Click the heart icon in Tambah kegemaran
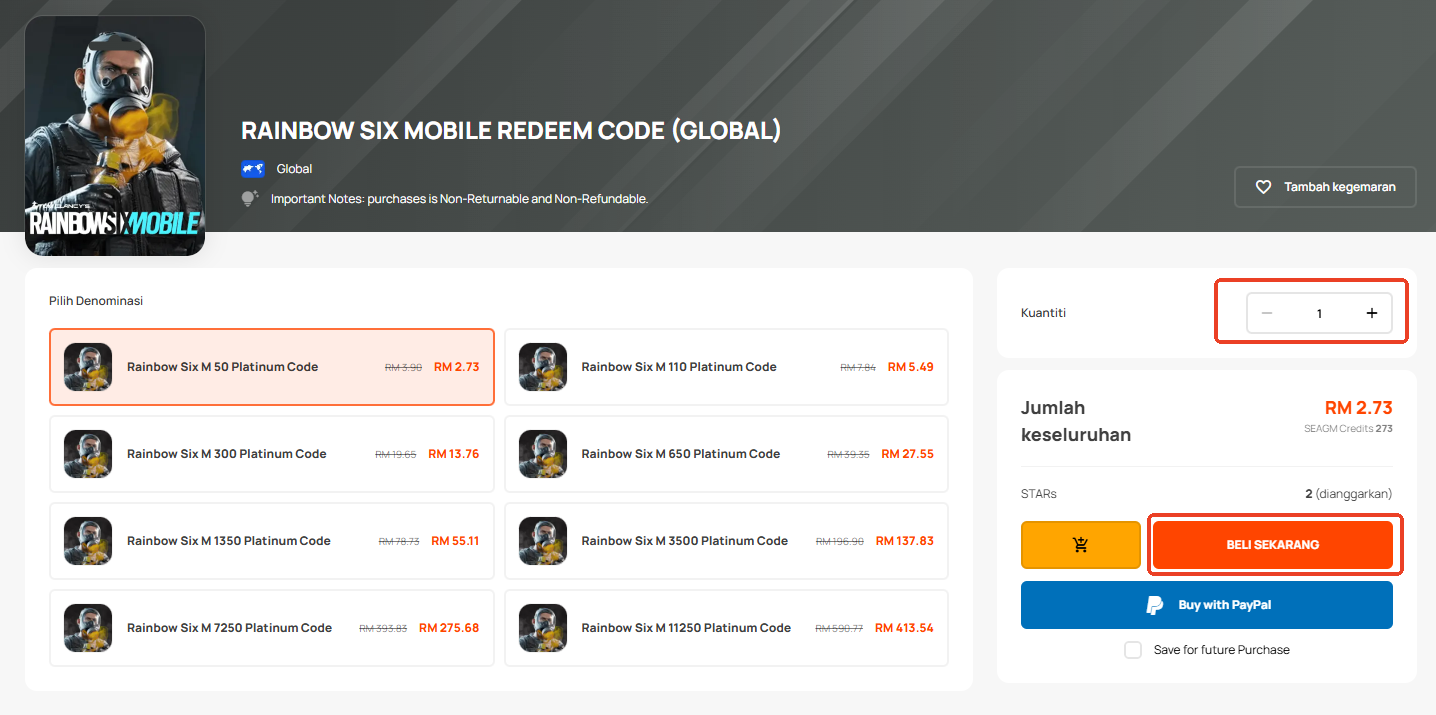This screenshot has width=1436, height=715. (1263, 187)
